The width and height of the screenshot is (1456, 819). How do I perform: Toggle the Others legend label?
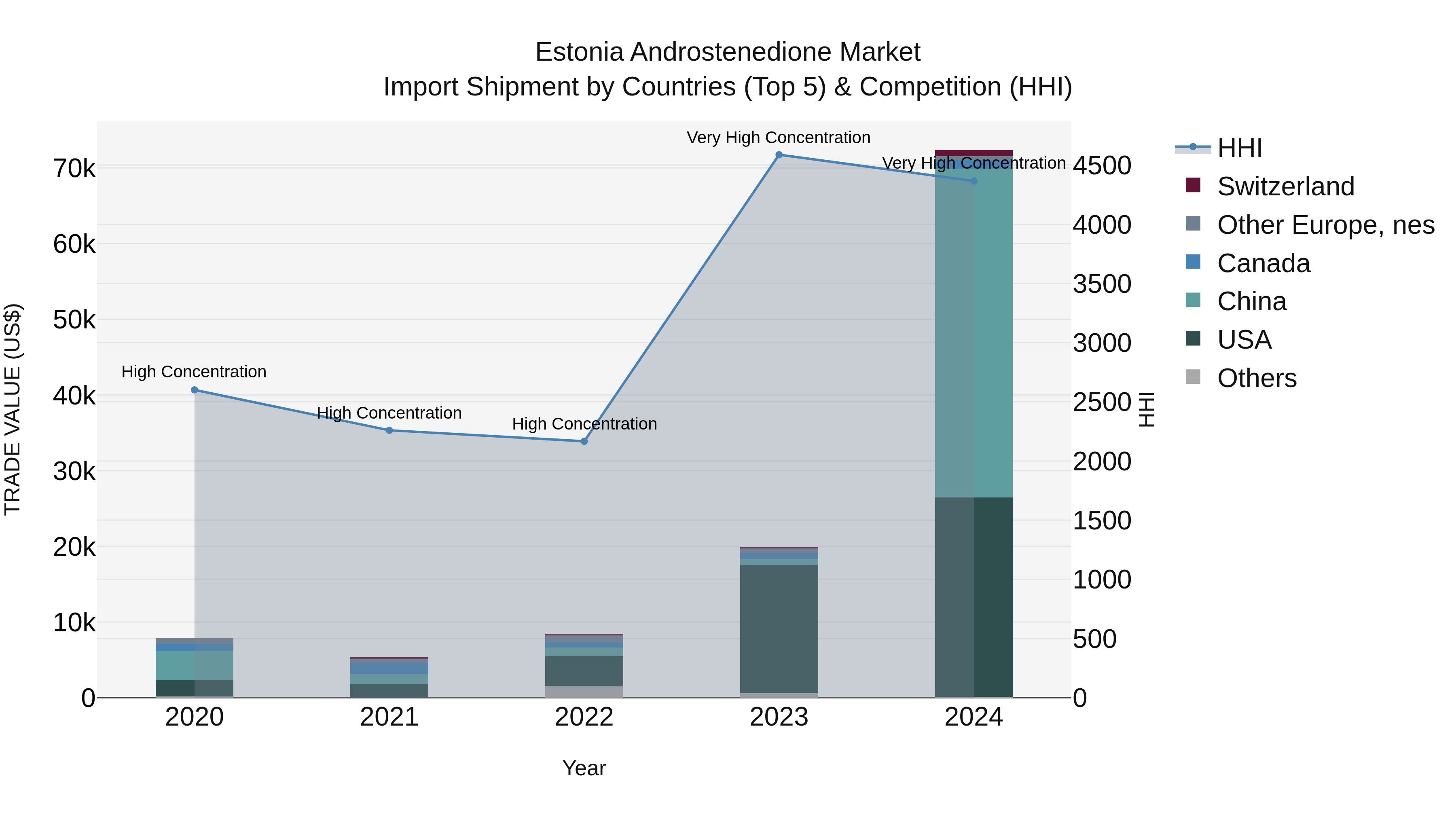(1257, 378)
